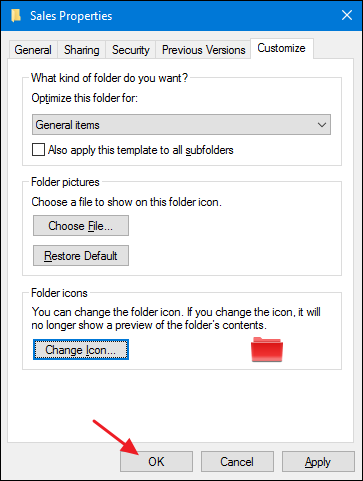Switch to the General tab
This screenshot has height=481, width=363.
click(33, 50)
